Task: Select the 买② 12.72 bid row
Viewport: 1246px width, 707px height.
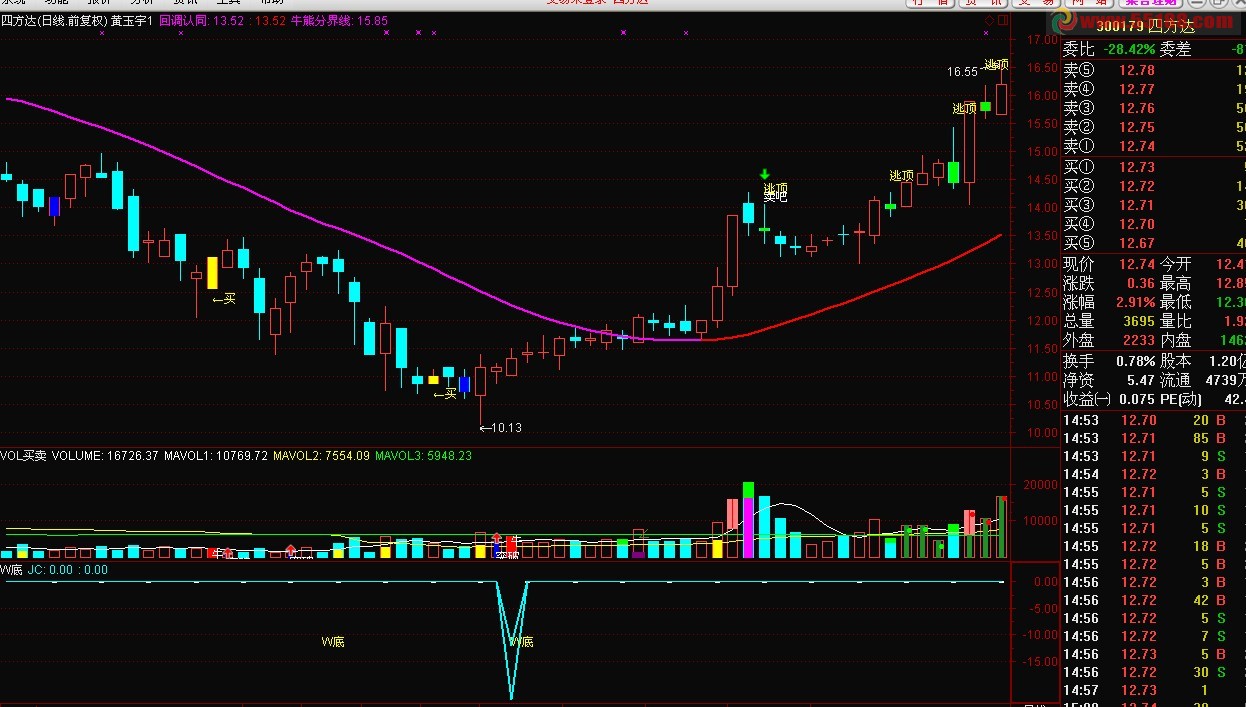Action: tap(1154, 186)
